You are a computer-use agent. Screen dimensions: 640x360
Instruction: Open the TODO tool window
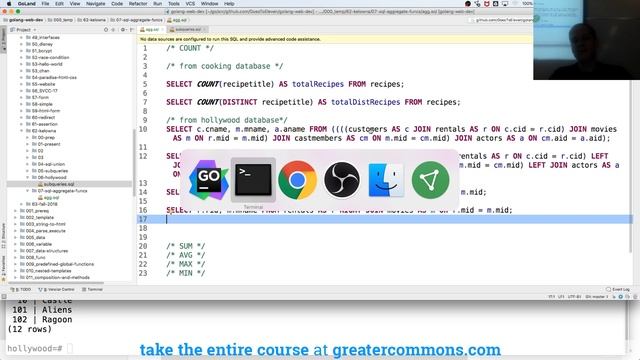pyautogui.click(x=22, y=289)
